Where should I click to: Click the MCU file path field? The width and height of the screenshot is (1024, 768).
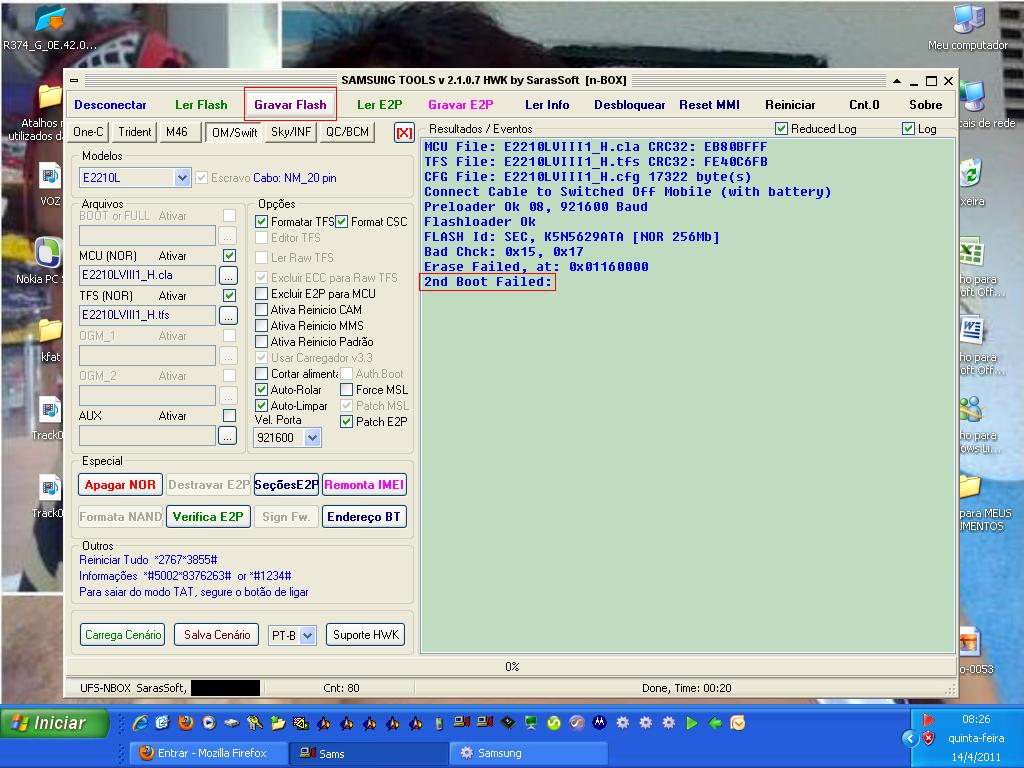click(x=148, y=276)
